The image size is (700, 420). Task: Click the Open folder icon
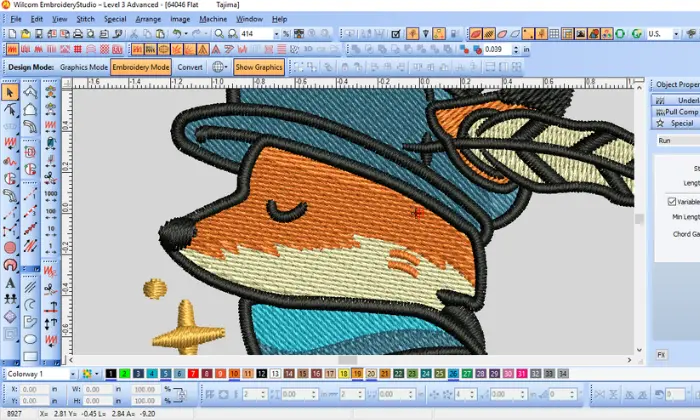click(25, 34)
